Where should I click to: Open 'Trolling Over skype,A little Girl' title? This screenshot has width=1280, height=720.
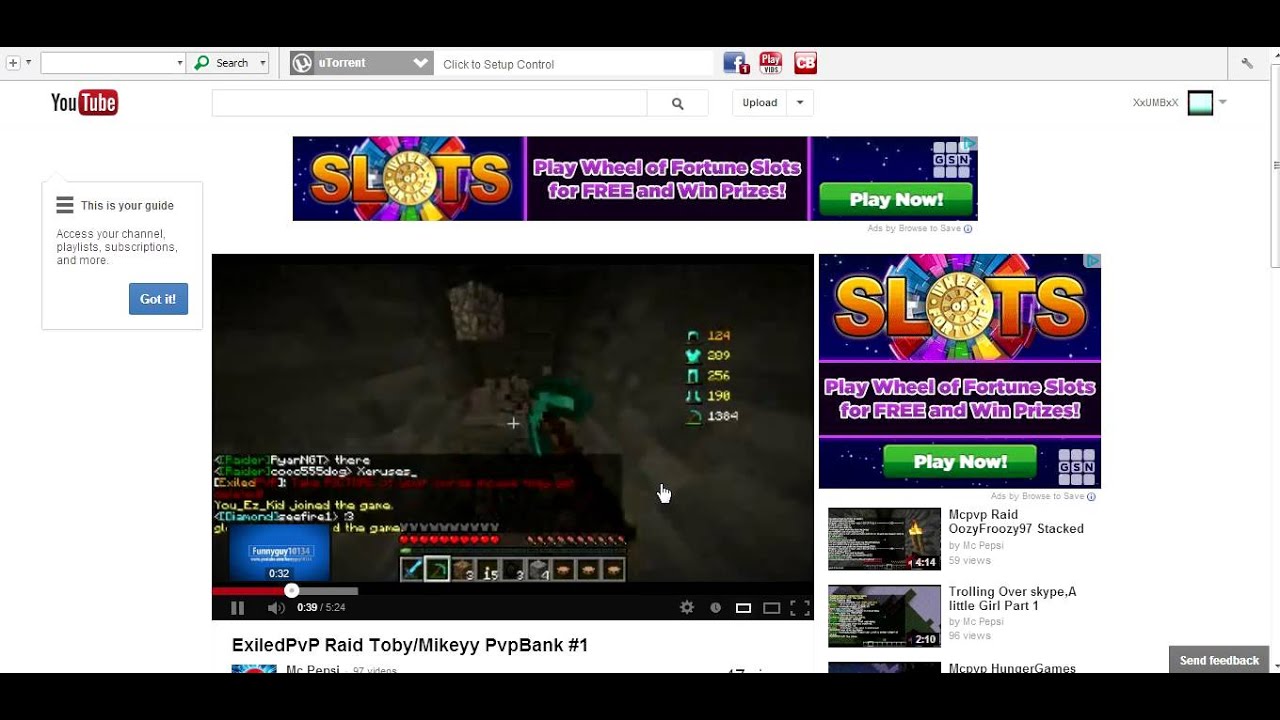click(1012, 599)
